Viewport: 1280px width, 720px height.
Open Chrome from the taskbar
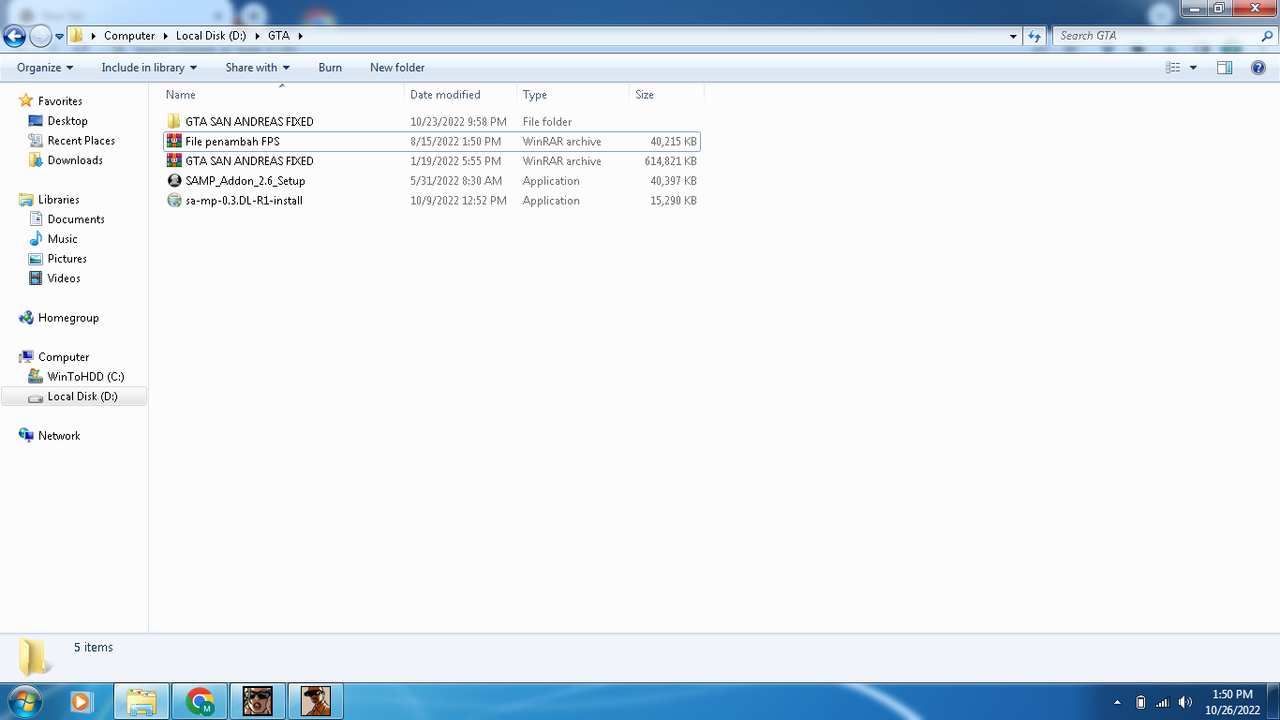tap(199, 702)
